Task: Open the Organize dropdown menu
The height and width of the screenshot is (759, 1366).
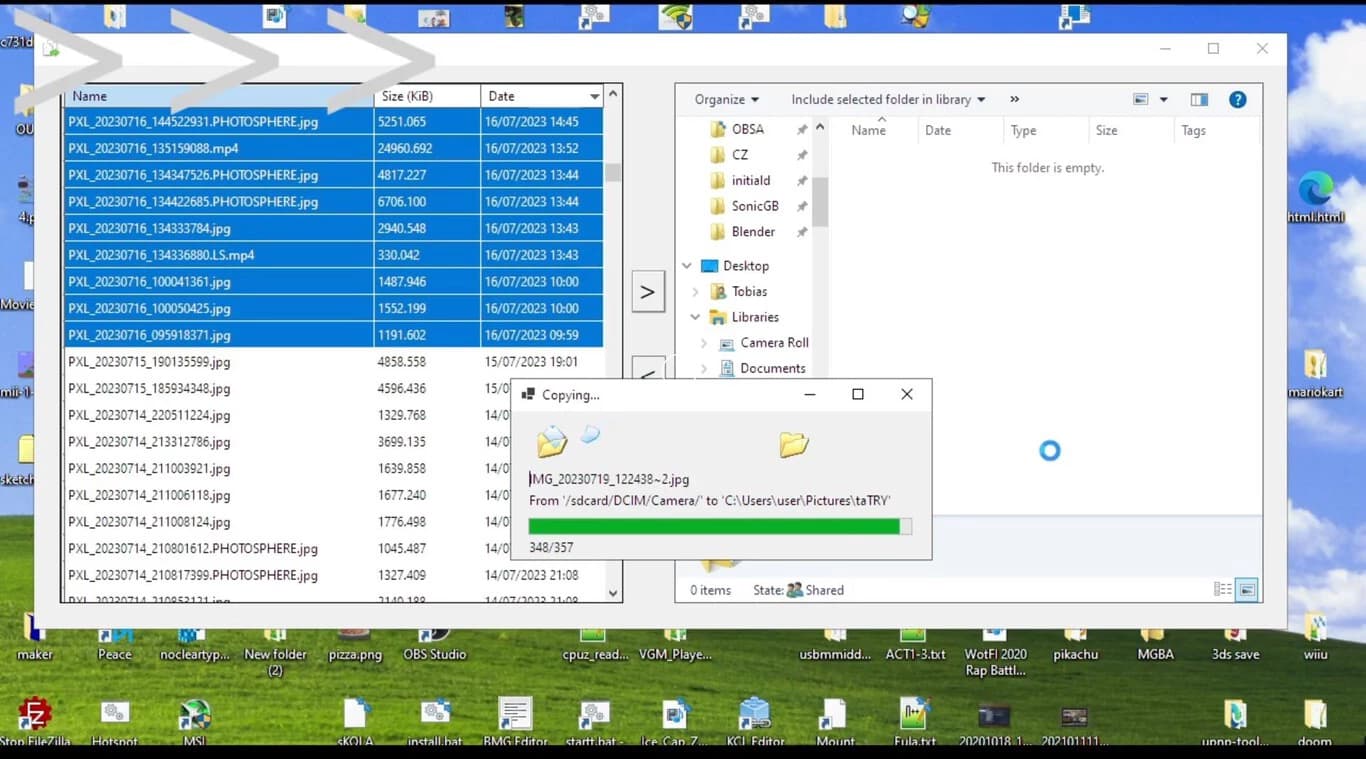Action: [x=726, y=99]
